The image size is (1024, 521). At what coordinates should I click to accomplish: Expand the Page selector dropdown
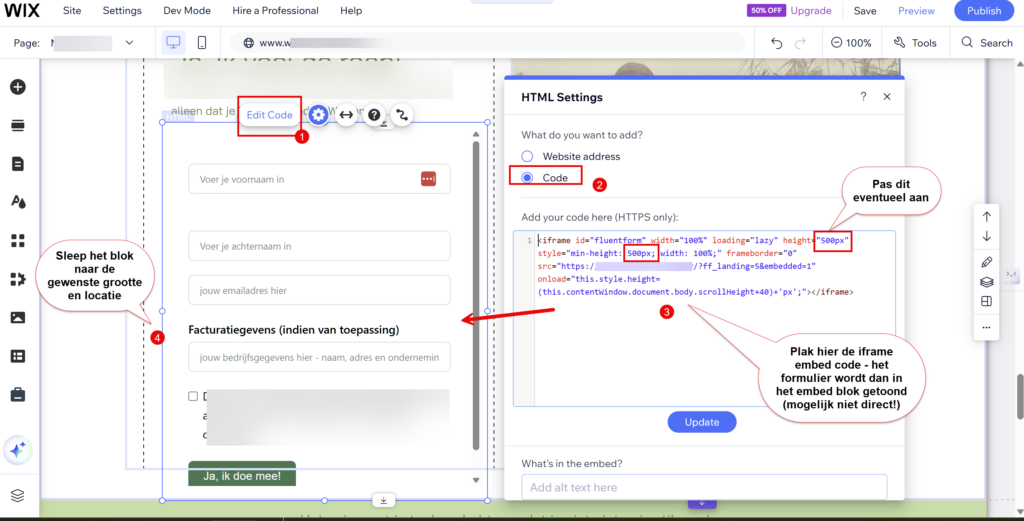point(129,43)
